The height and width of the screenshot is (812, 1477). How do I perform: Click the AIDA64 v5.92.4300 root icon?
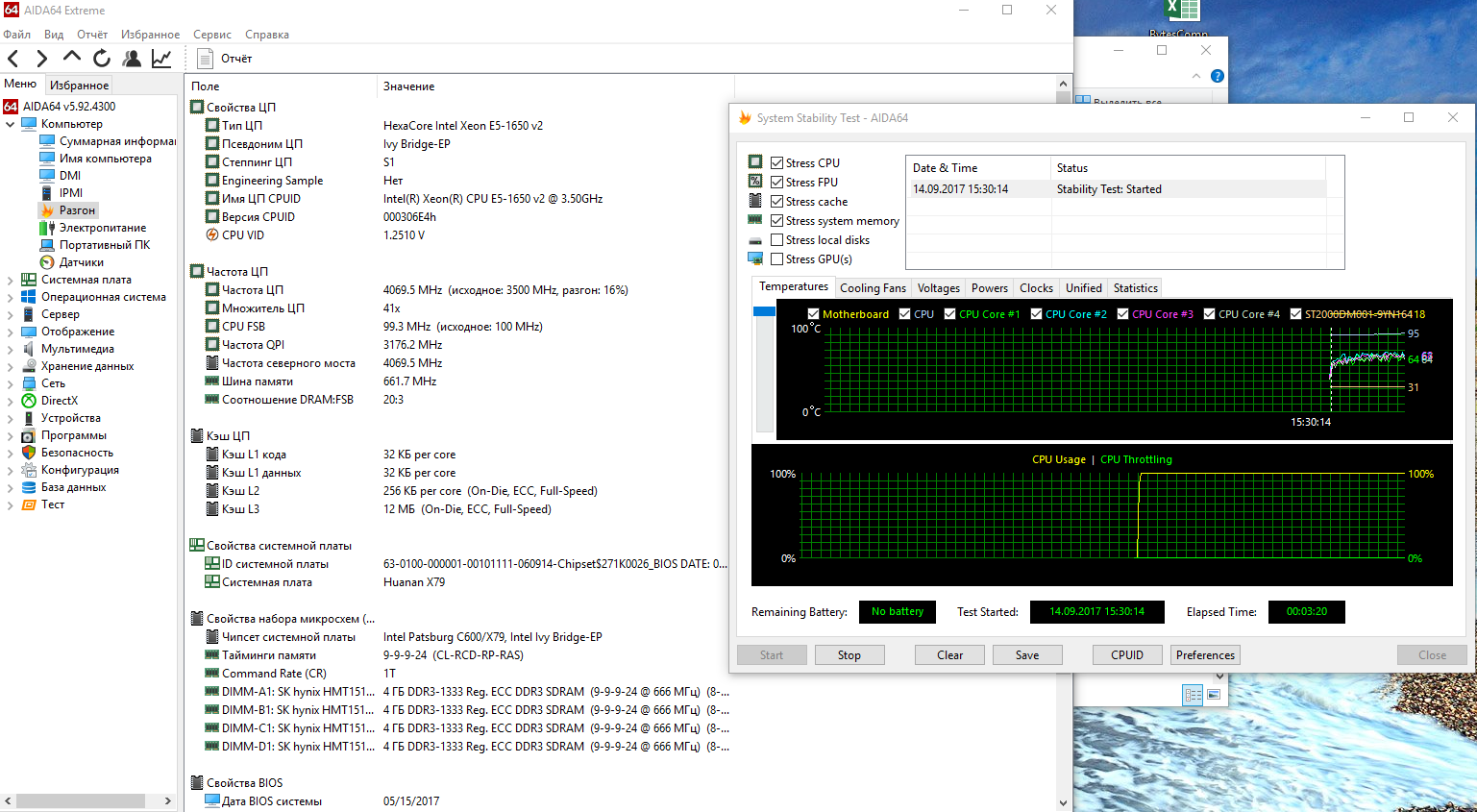[11, 107]
